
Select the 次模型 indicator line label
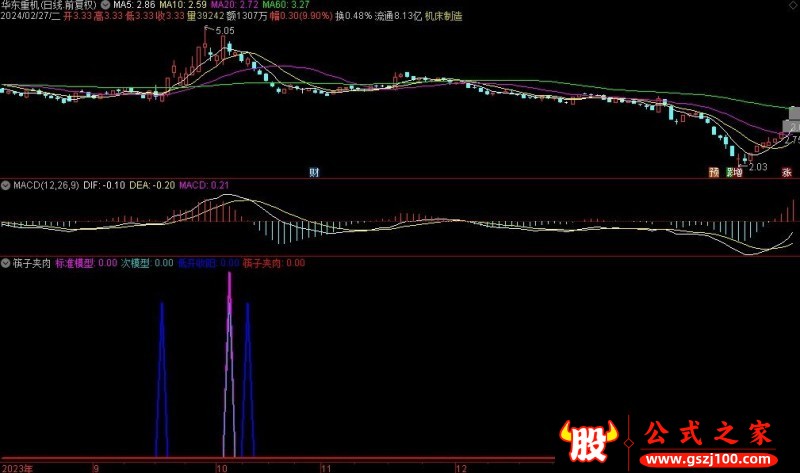pyautogui.click(x=134, y=263)
